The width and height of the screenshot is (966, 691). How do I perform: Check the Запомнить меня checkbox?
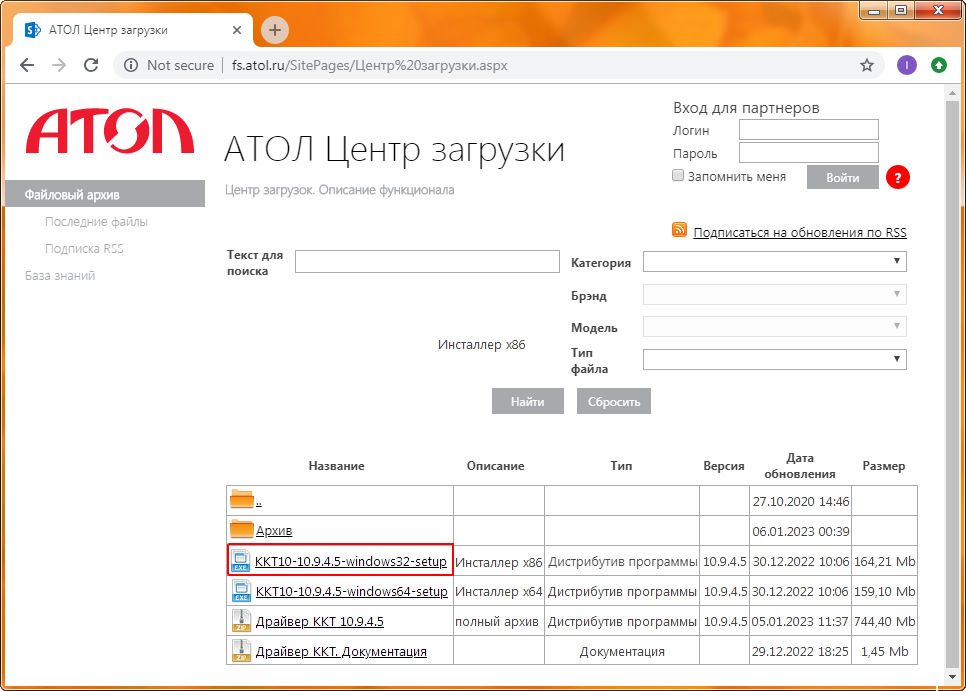pyautogui.click(x=678, y=176)
